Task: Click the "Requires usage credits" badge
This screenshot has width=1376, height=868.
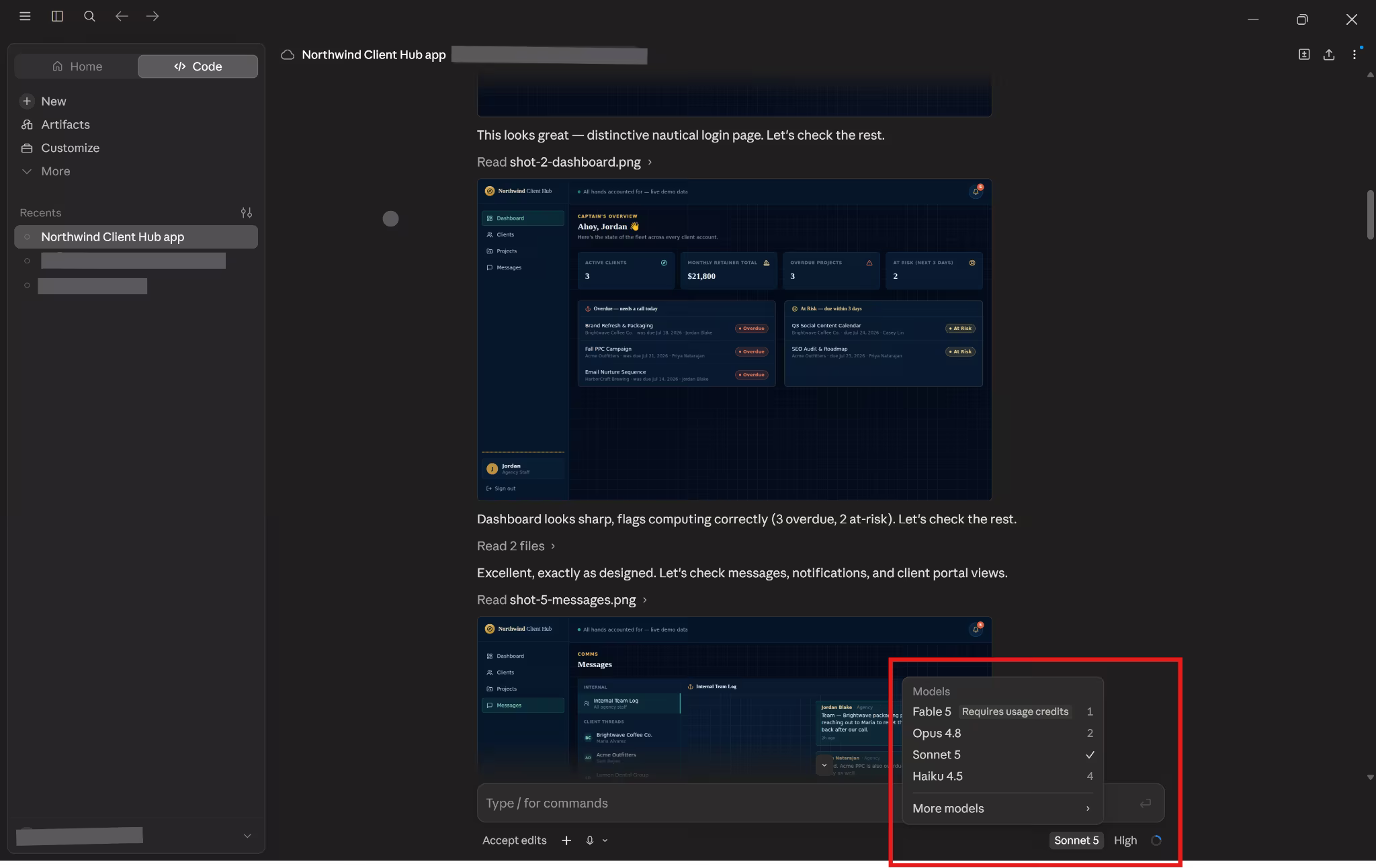Action: (1015, 711)
